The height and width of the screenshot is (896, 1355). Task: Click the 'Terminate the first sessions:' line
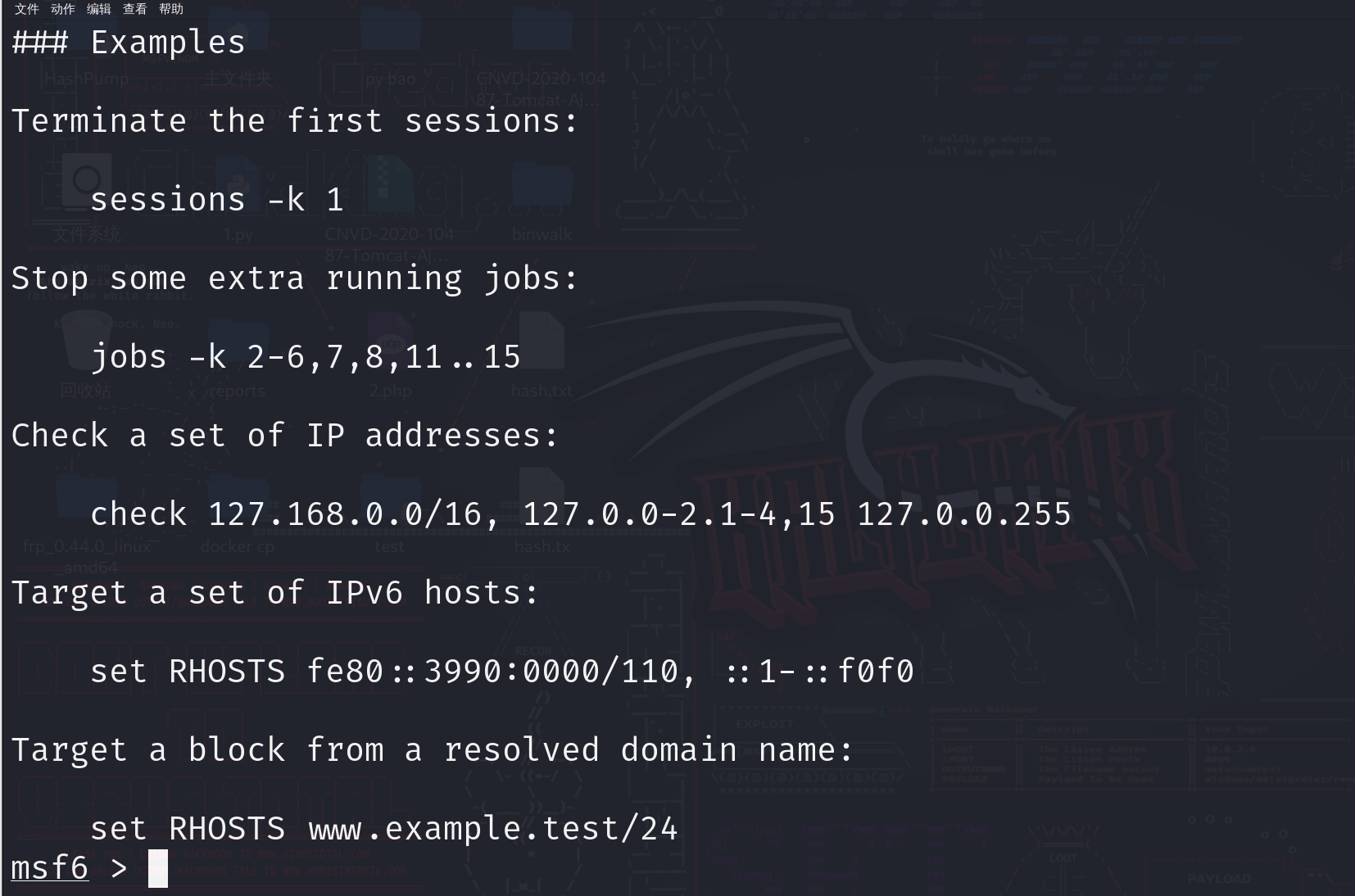(295, 121)
